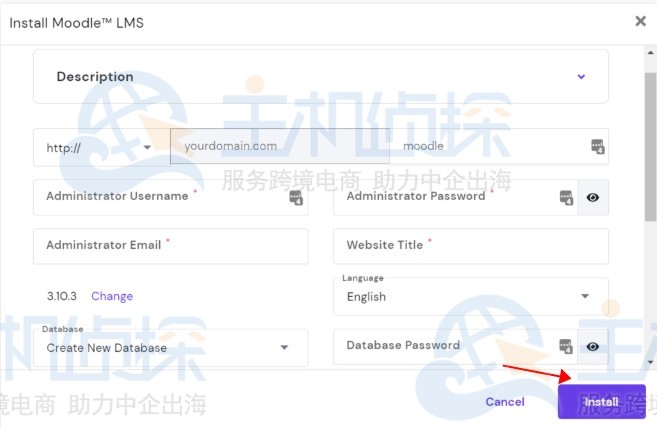Open the http:// protocol dropdown
This screenshot has width=657, height=429.
100,147
